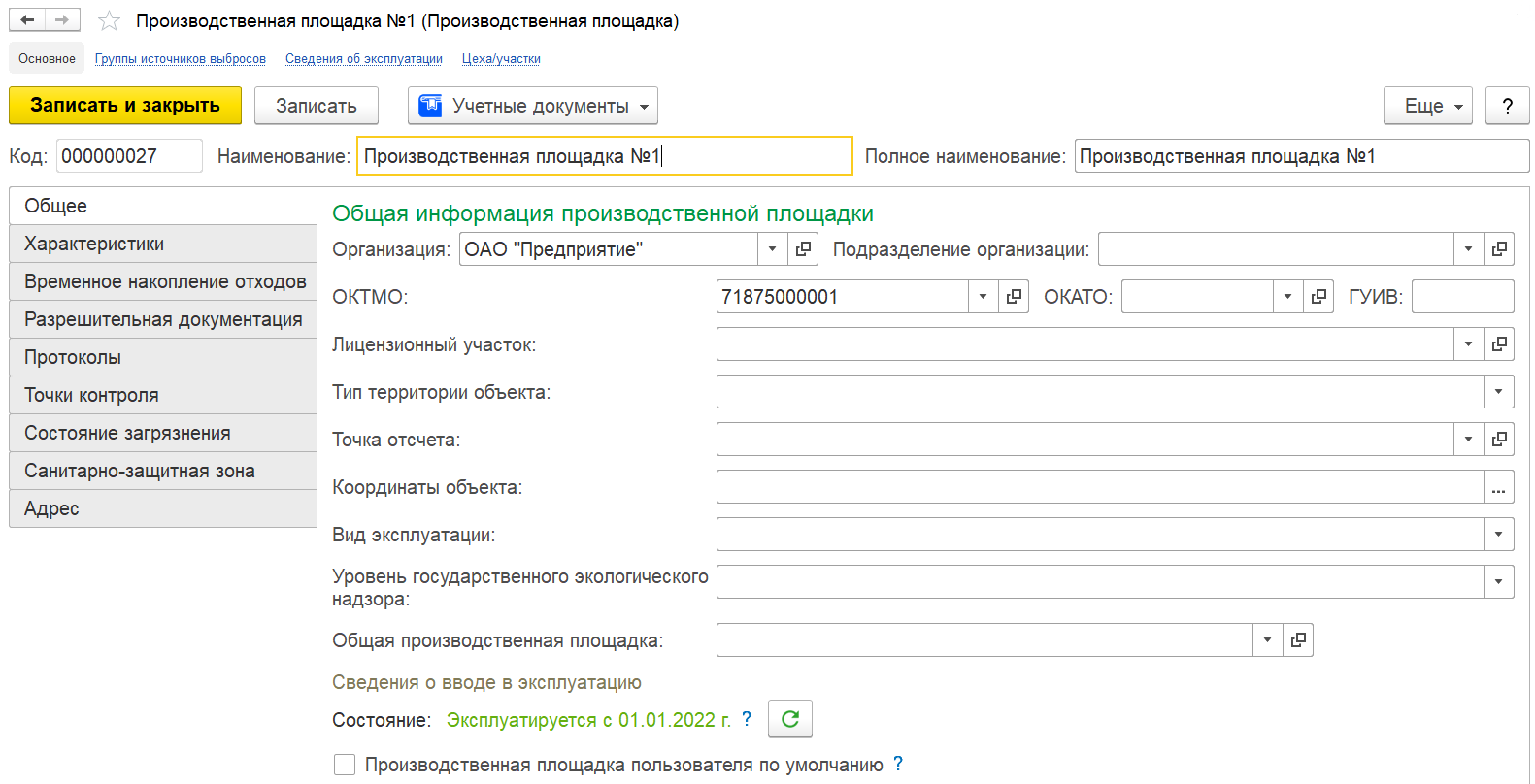Expand the Вид эксплуатации dropdown
Viewport: 1535px width, 784px height.
pos(1499,535)
